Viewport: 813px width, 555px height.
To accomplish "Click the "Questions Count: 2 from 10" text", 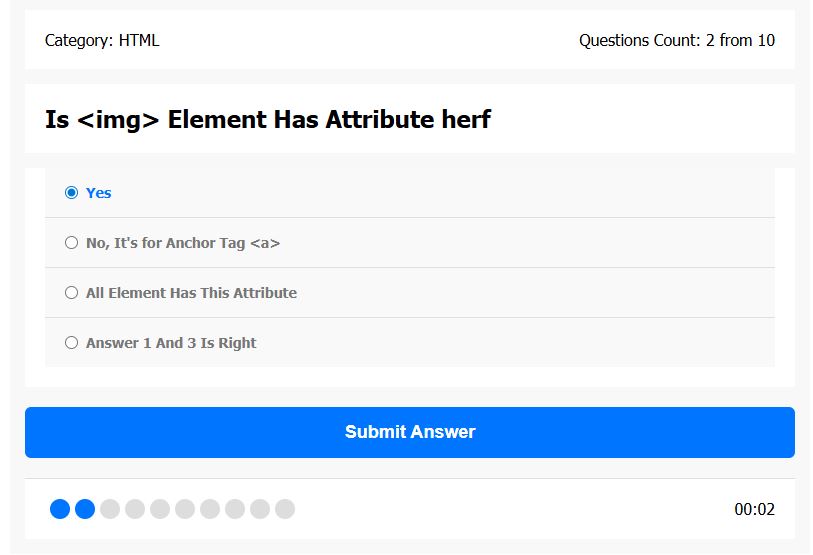I will [676, 41].
